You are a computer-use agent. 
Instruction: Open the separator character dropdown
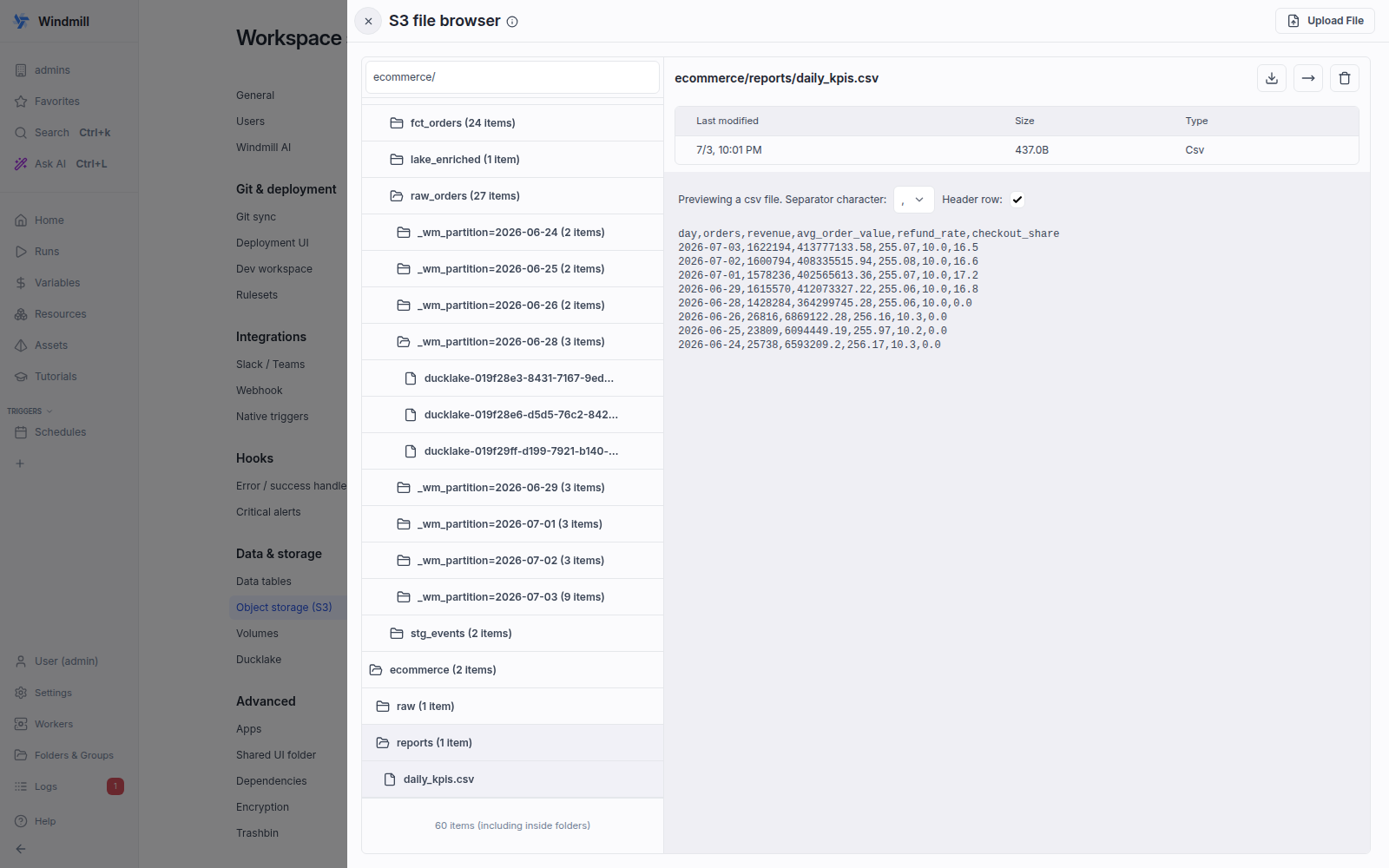pyautogui.click(x=913, y=200)
